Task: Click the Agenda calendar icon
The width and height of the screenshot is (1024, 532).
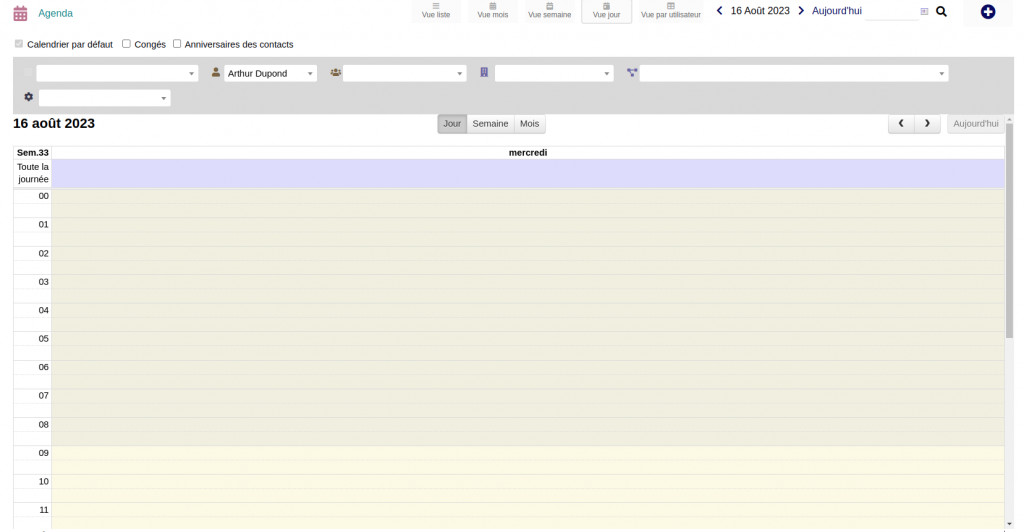Action: click(x=20, y=13)
